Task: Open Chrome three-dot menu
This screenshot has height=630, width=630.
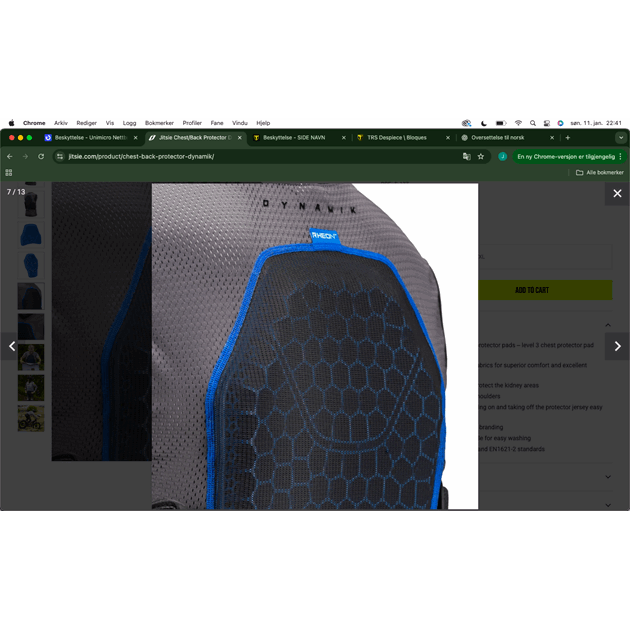Action: pyautogui.click(x=620, y=156)
